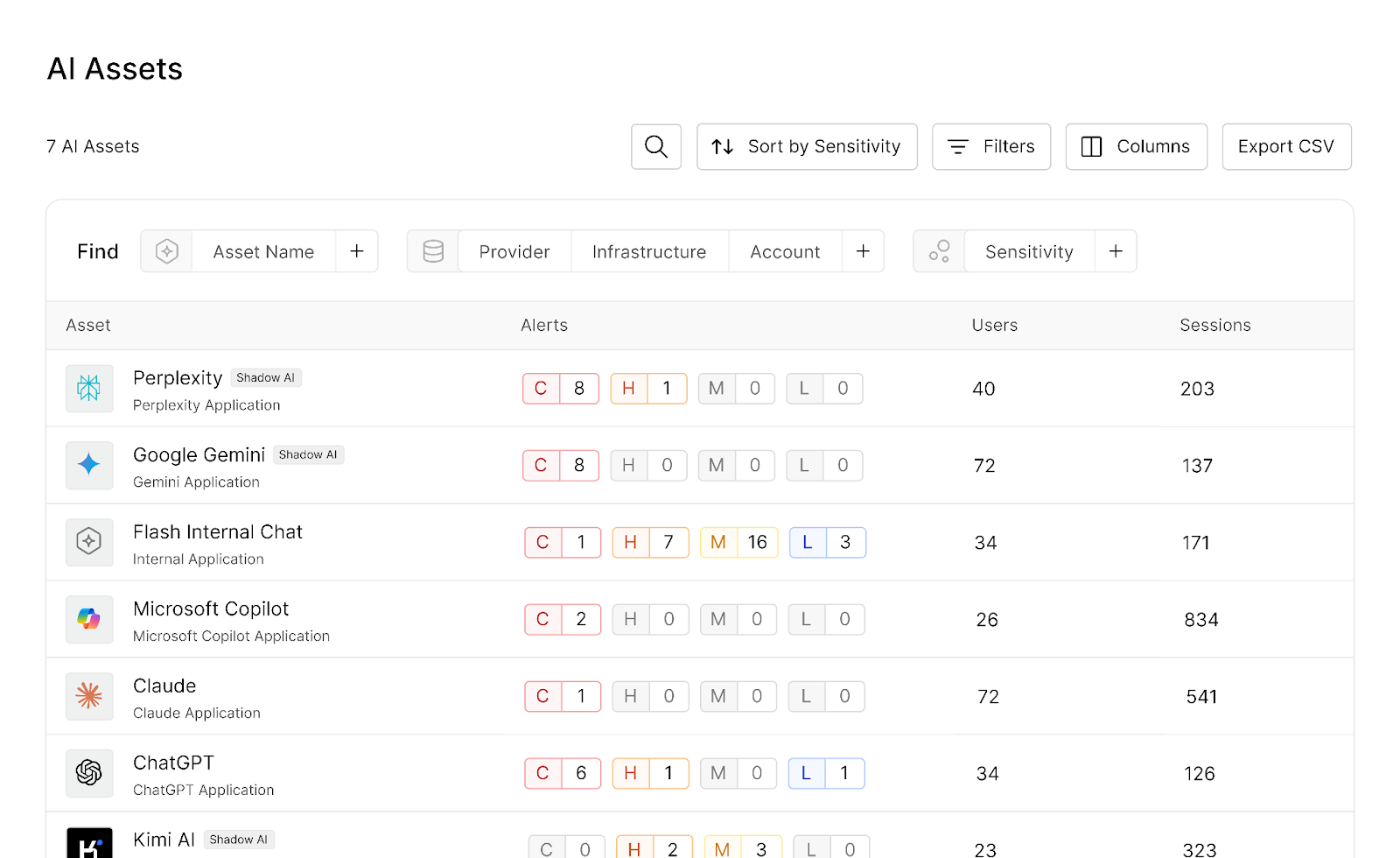Click Google Gemini critical alerts badge C 8
Screen dimensions: 1400x858
pos(561,465)
